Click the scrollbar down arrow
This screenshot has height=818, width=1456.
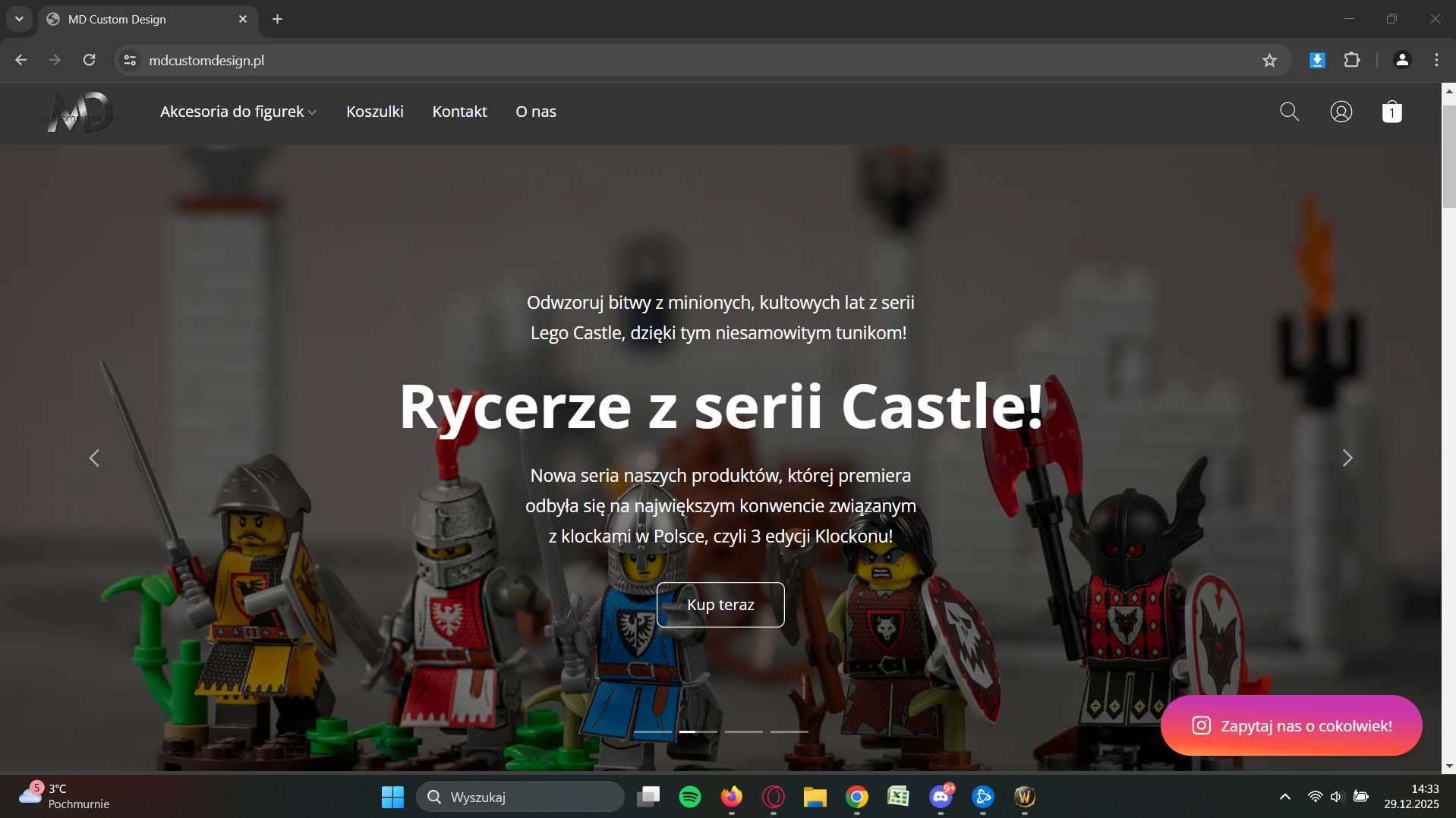pyautogui.click(x=1448, y=766)
